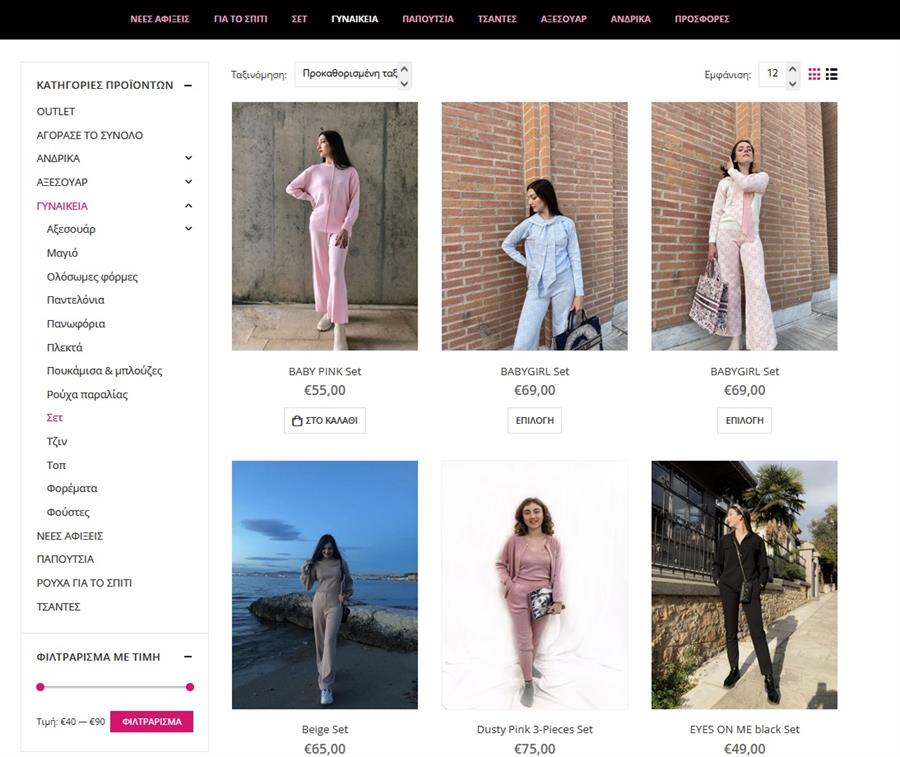Open EYES ON ME black Set title

coord(744,729)
